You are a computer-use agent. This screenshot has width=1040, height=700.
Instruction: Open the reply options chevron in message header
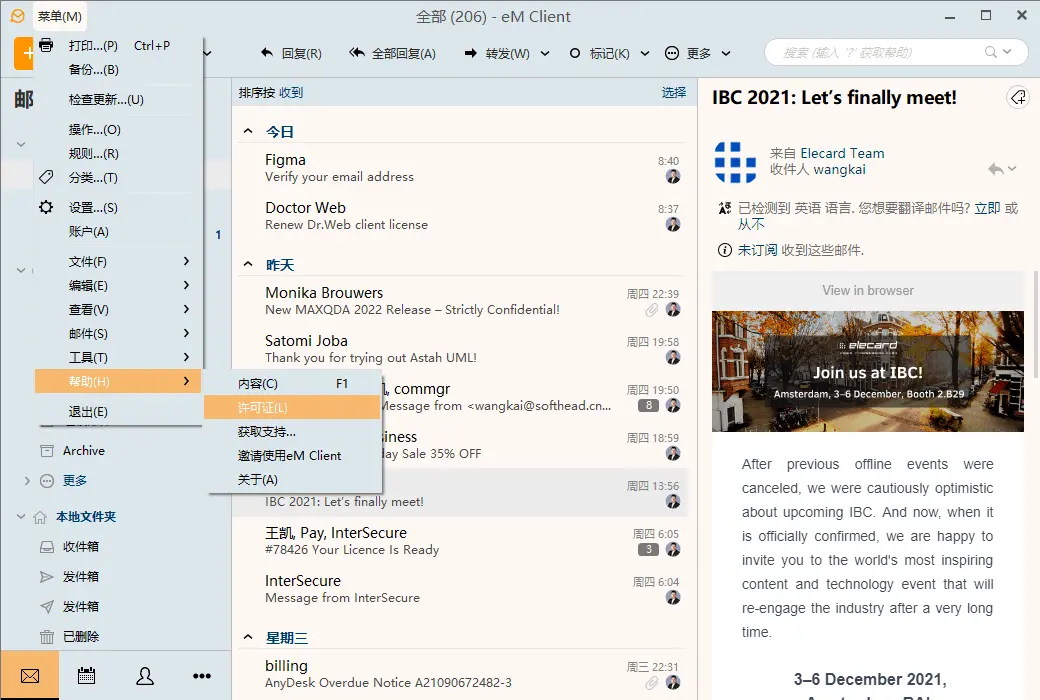(x=1012, y=169)
